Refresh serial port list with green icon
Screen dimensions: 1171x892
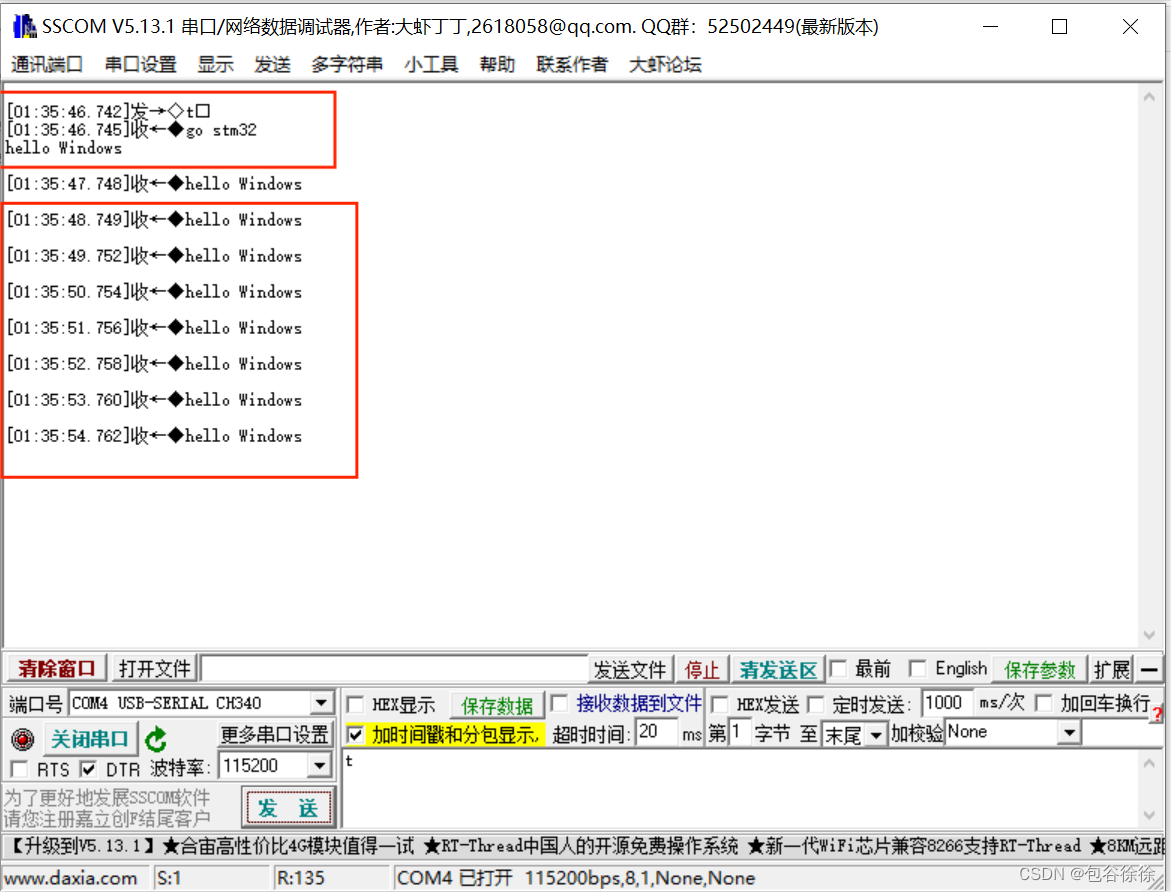tap(157, 737)
